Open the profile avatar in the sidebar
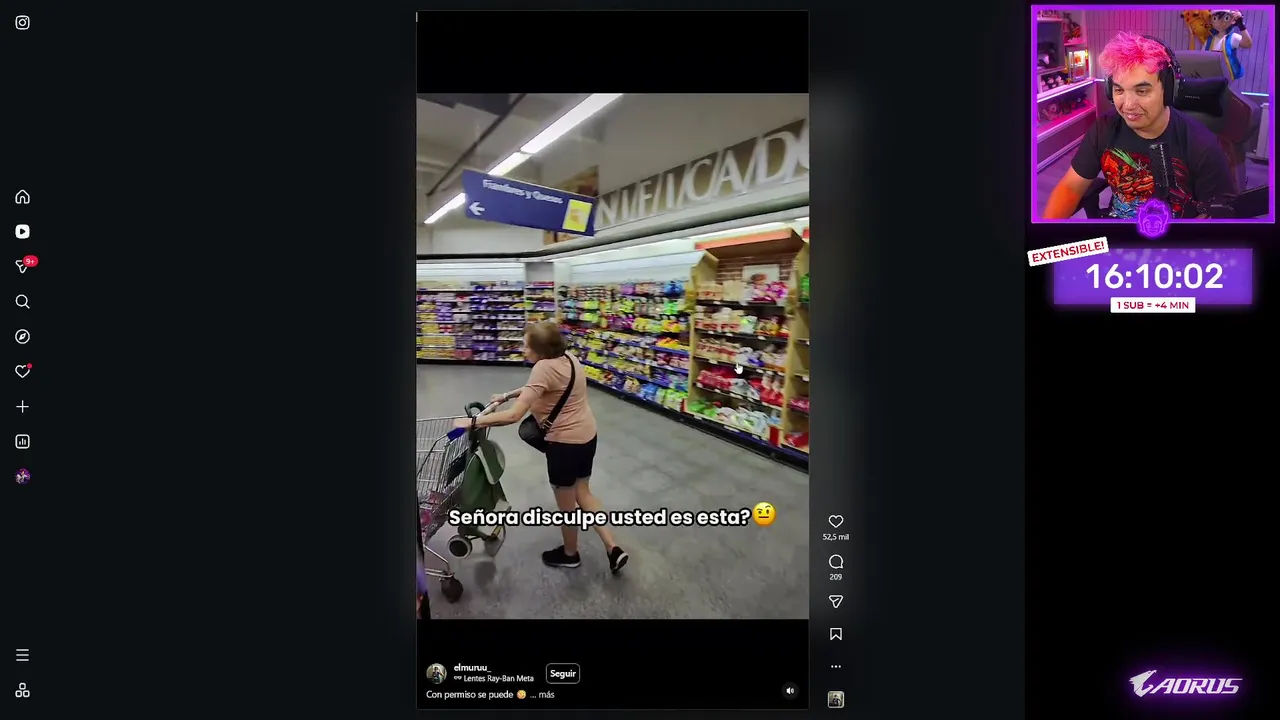The height and width of the screenshot is (720, 1280). (x=22, y=477)
